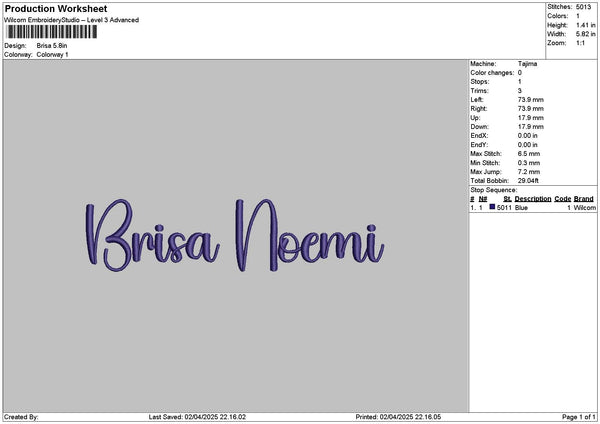600x424 pixels.
Task: Click the Colorway 1 value
Action: coord(52,54)
